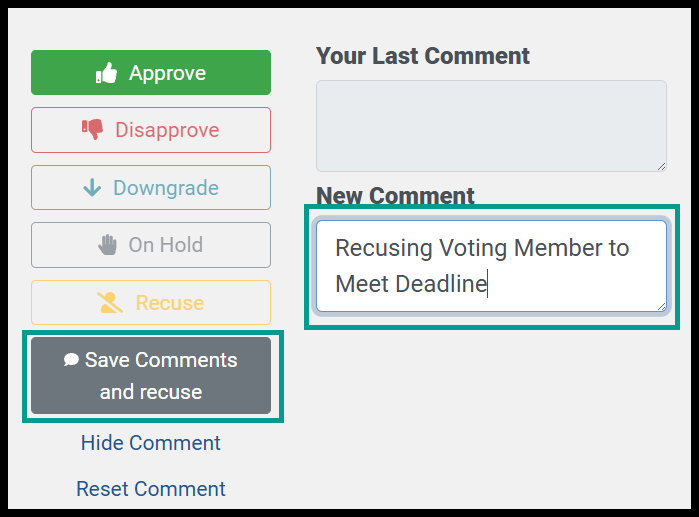Click the word Deadline in the comment
This screenshot has width=699, height=517.
click(441, 284)
